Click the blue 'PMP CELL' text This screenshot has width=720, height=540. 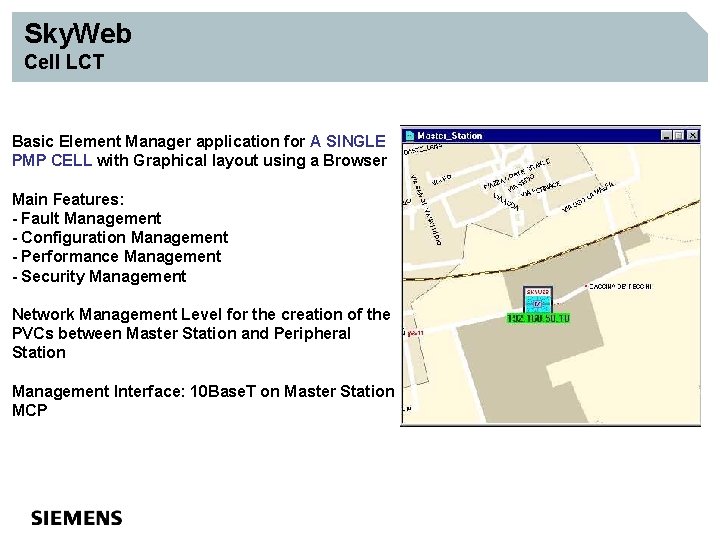click(52, 160)
